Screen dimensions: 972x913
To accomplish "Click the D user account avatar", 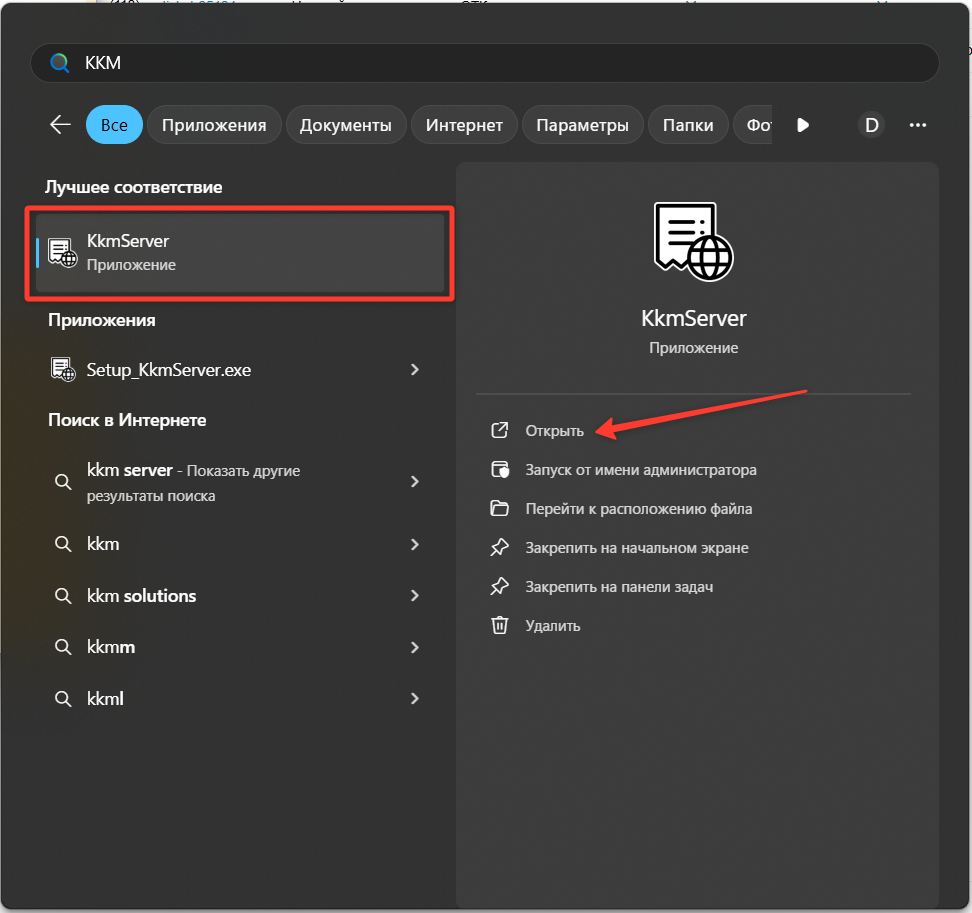I will click(871, 125).
